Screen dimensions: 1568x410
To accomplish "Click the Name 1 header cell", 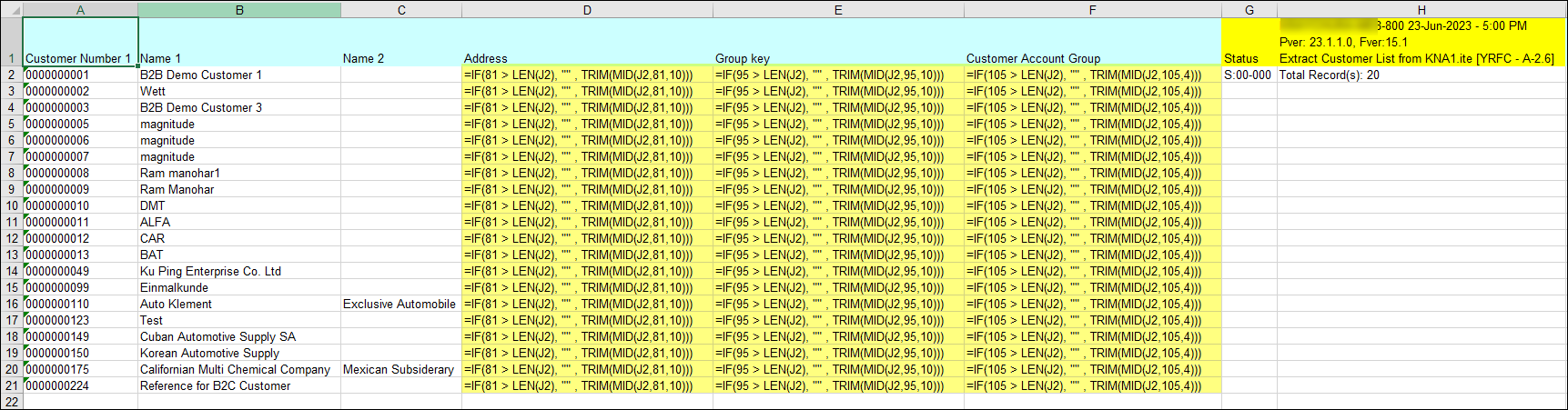I will [x=239, y=42].
